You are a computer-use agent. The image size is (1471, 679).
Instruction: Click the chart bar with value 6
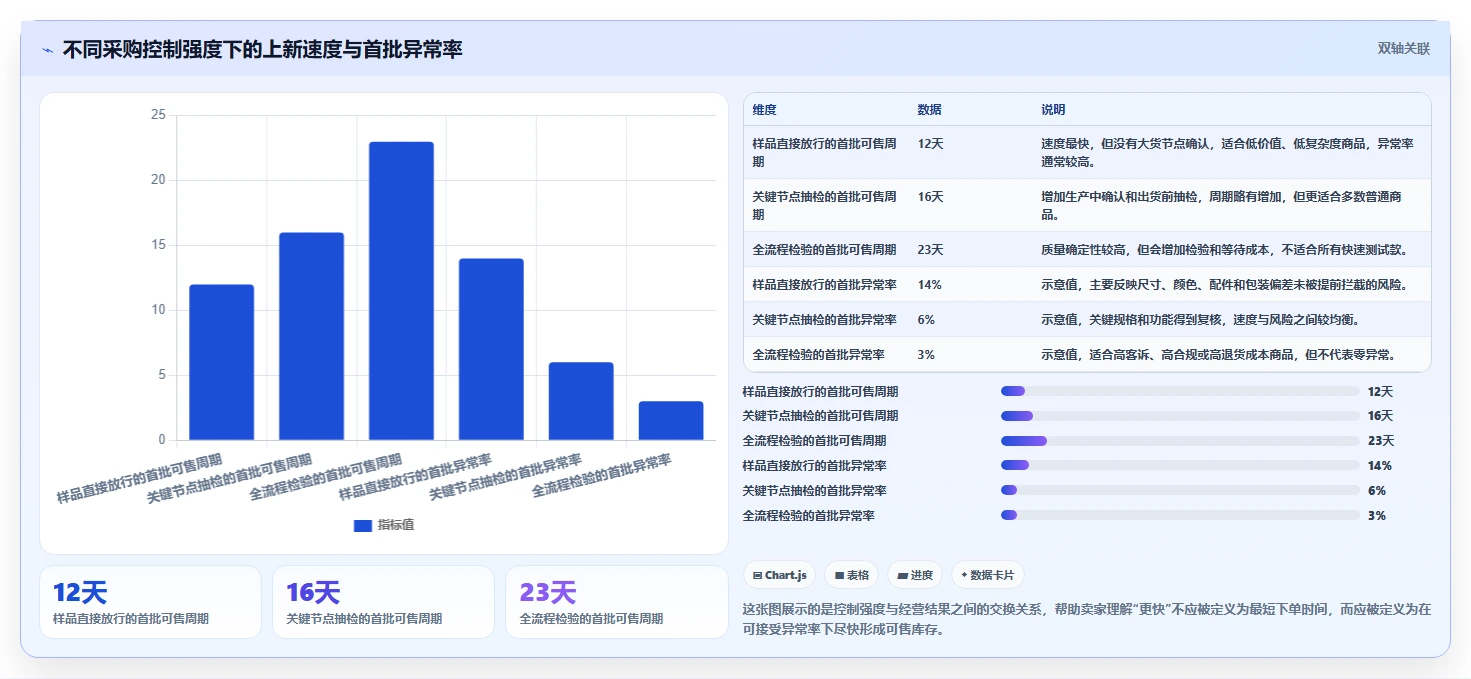(x=581, y=401)
